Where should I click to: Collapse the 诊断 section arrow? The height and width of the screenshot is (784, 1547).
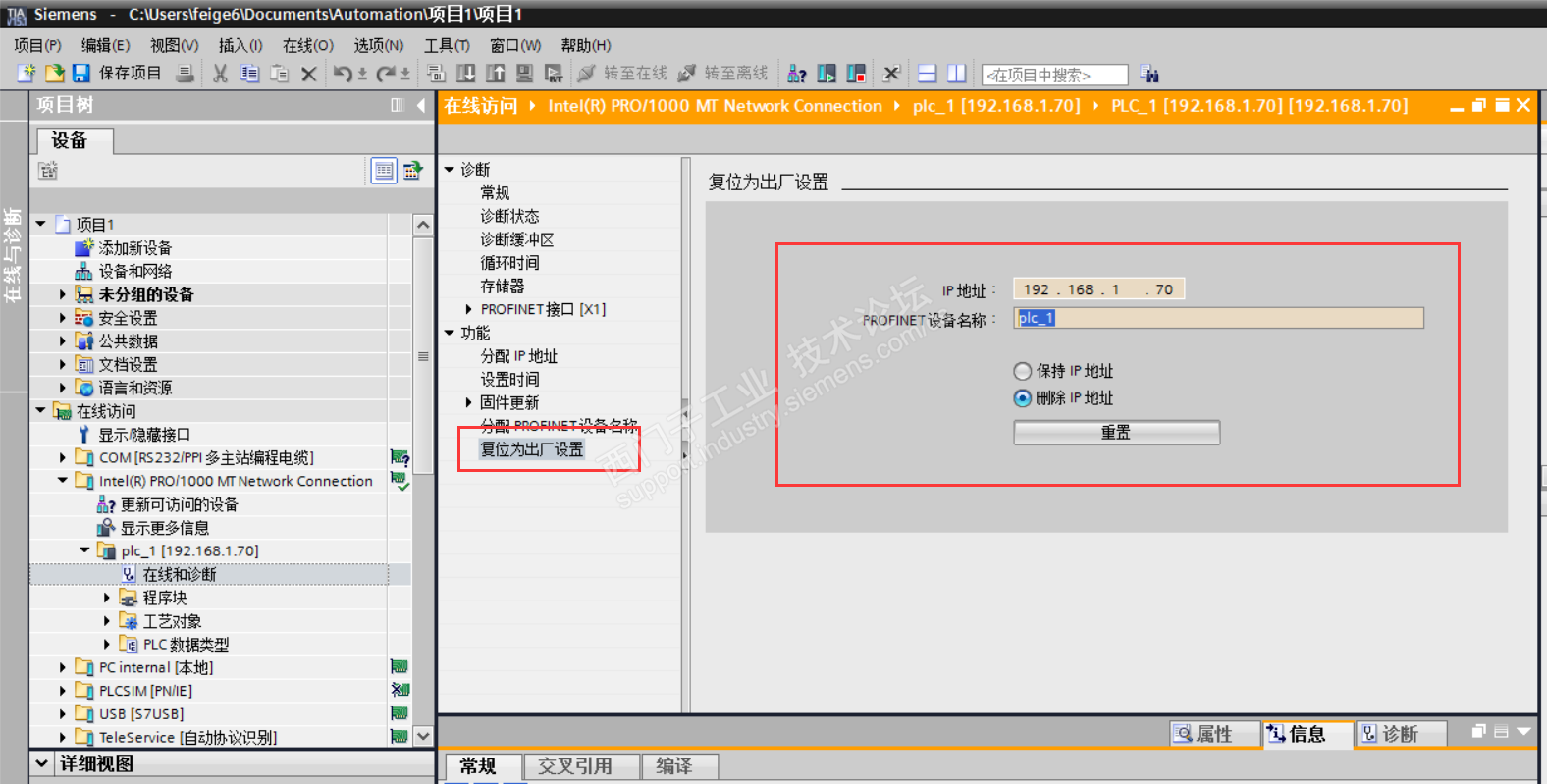coord(450,170)
